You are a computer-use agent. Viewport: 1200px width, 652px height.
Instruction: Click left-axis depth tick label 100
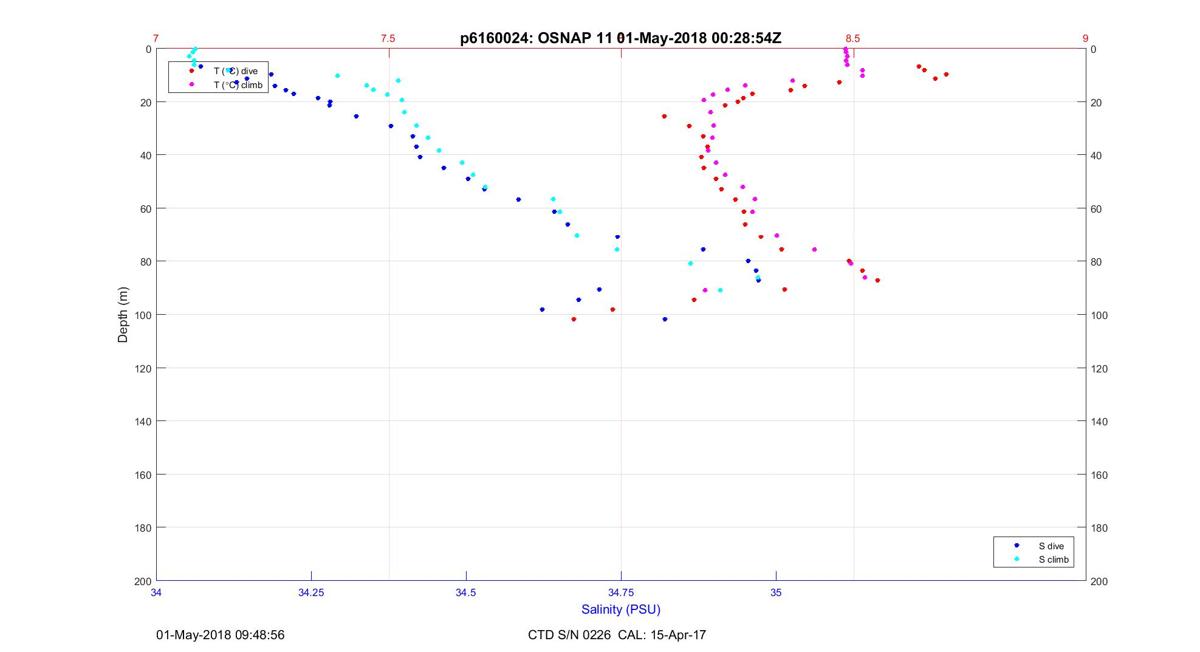142,315
